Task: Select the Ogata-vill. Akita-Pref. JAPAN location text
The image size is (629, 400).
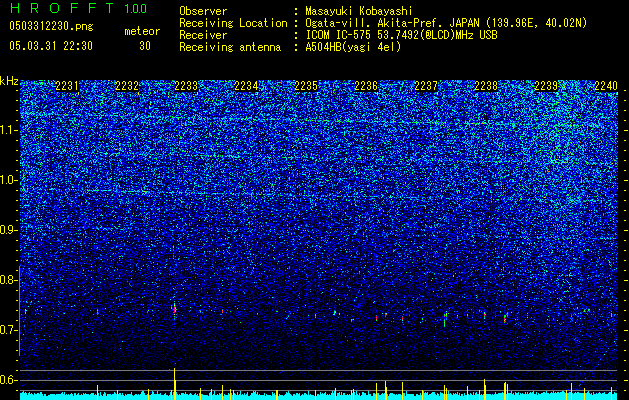Action: [446, 23]
